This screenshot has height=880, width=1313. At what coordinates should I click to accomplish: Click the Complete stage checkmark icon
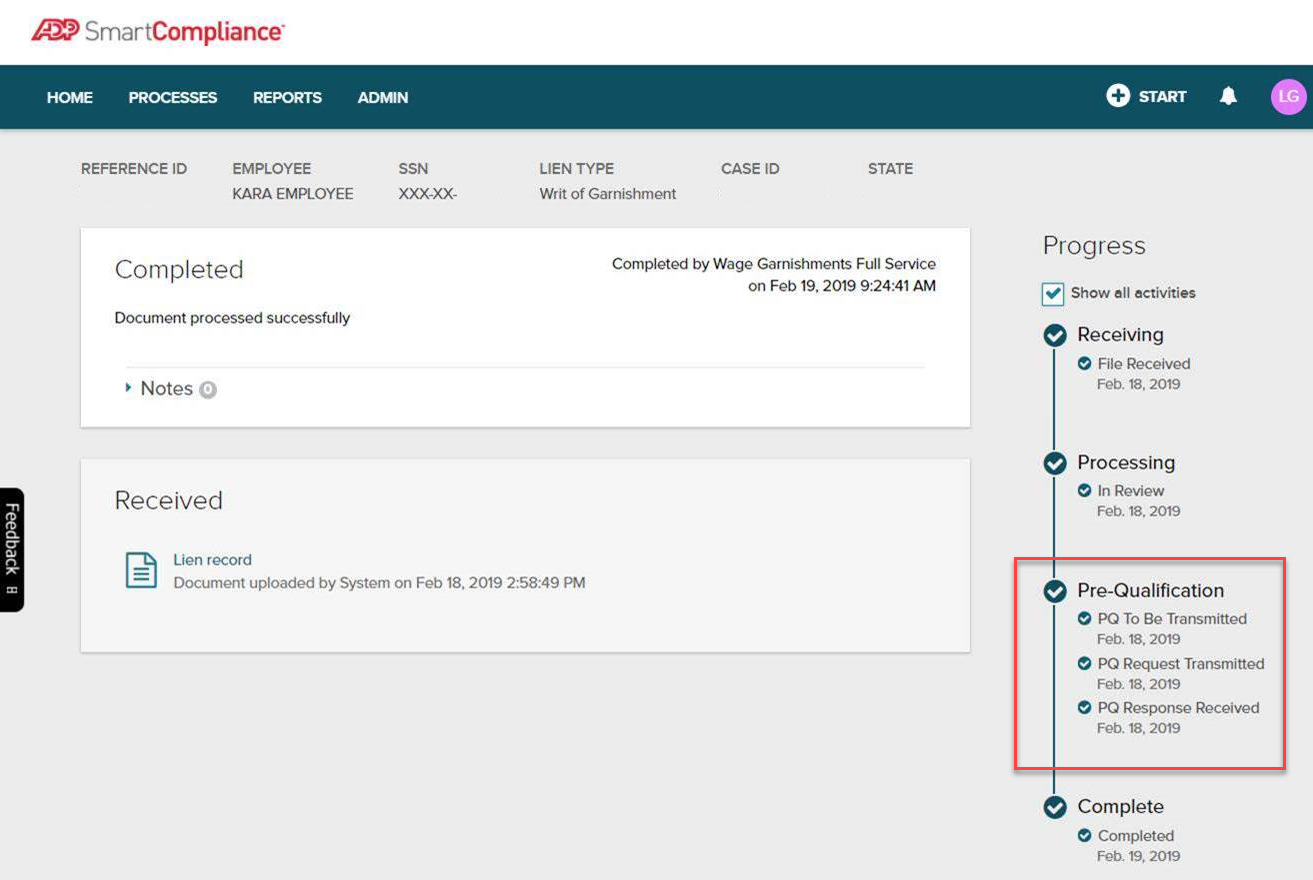tap(1054, 807)
